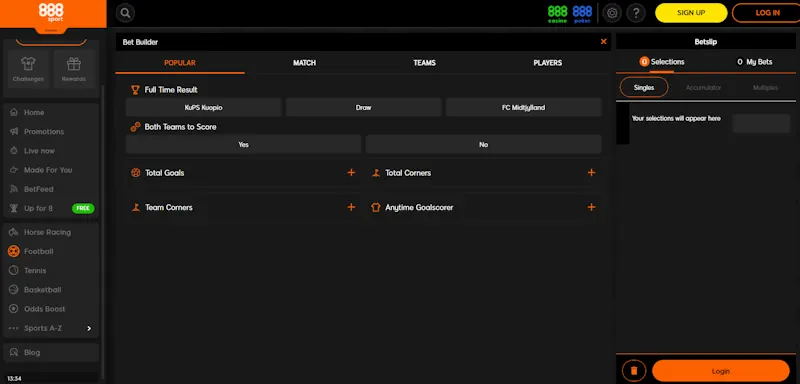Click the Both Teams to Score icon
Viewport: 800px width, 384px height.
135,127
